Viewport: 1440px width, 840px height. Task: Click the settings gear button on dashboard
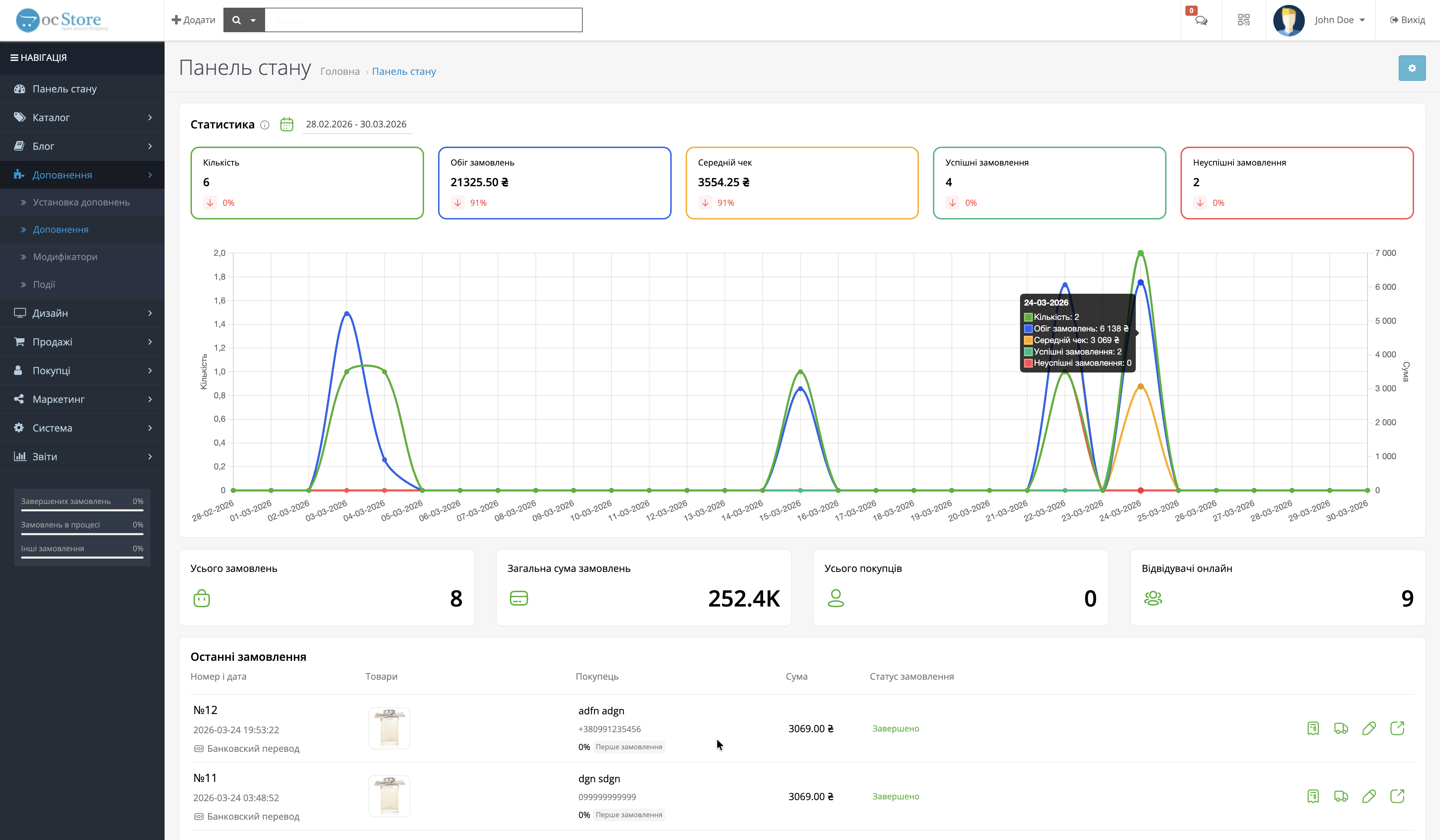click(1411, 68)
